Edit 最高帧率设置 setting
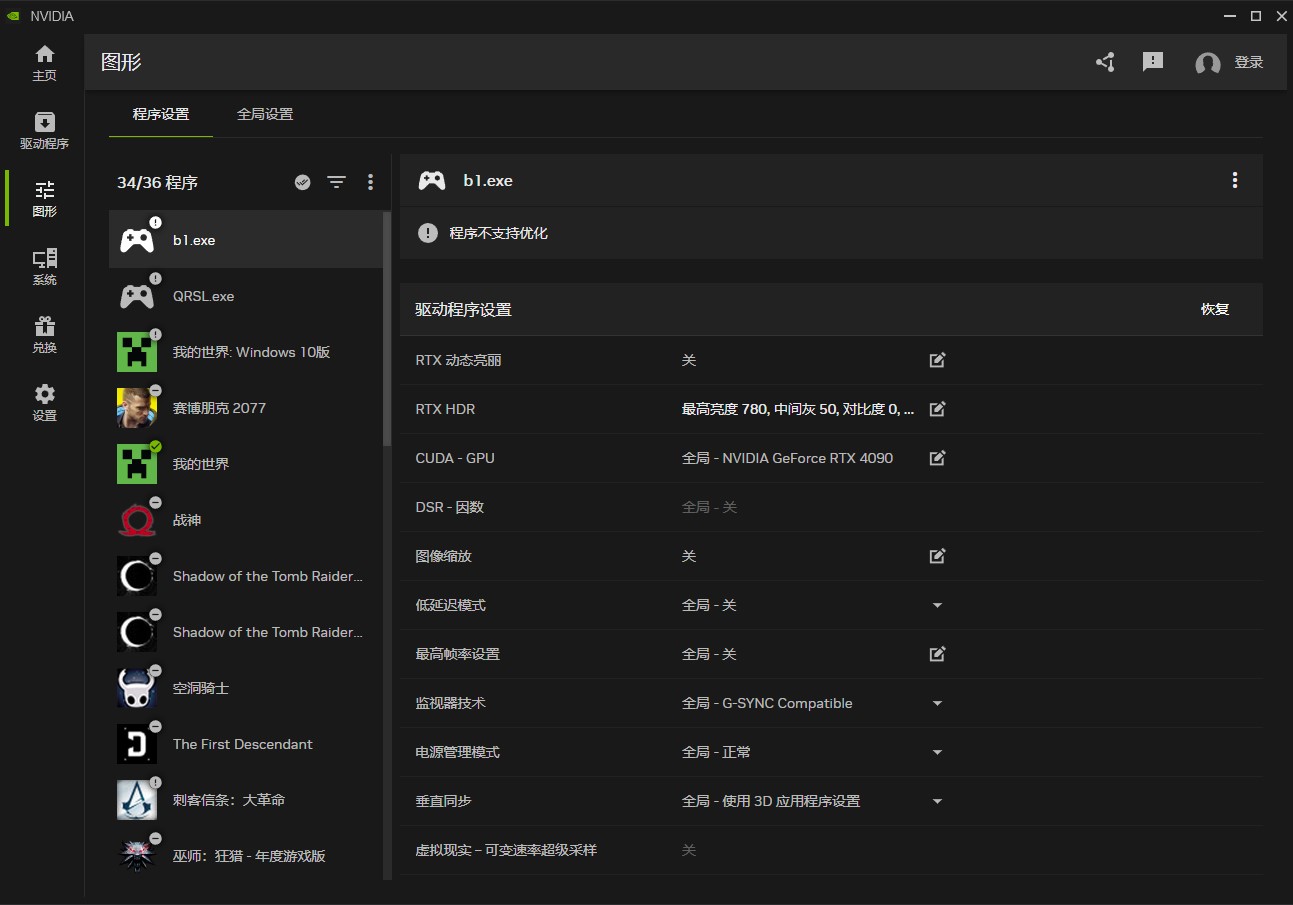Screen dimensions: 1293x905 click(937, 654)
